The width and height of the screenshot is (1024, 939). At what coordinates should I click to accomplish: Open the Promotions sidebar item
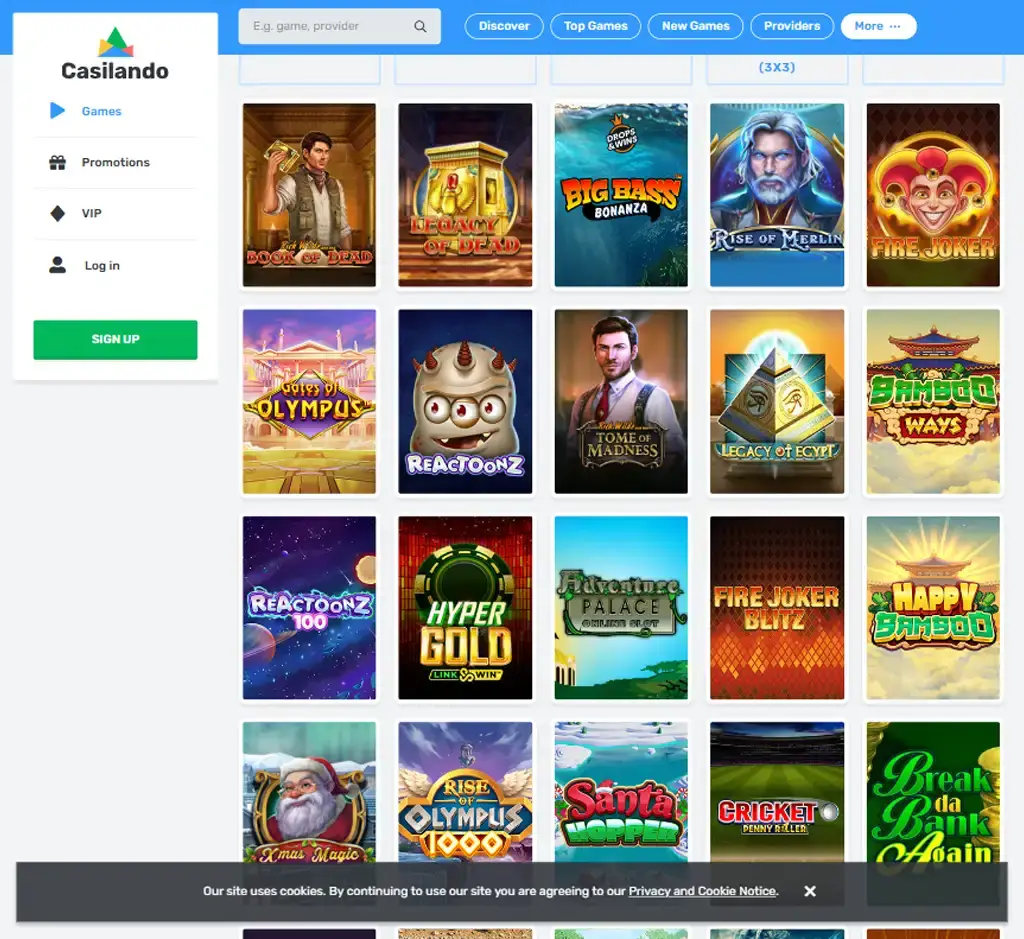point(115,162)
